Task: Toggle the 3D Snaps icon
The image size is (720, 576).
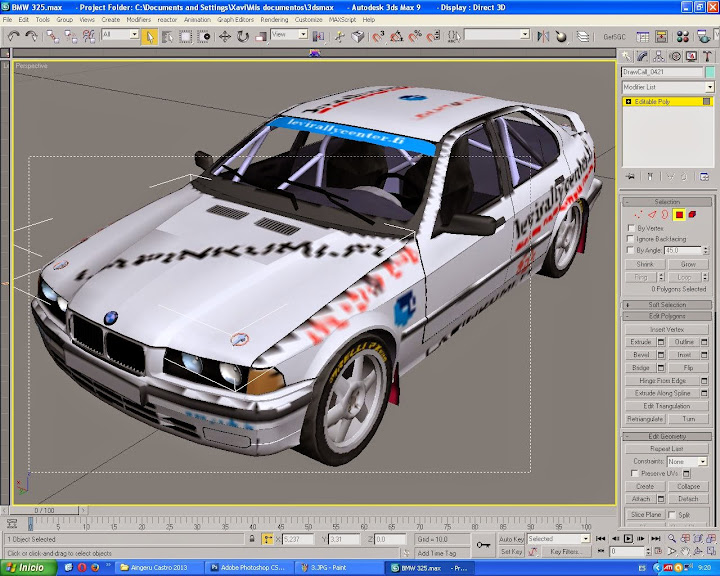Action: tap(378, 36)
